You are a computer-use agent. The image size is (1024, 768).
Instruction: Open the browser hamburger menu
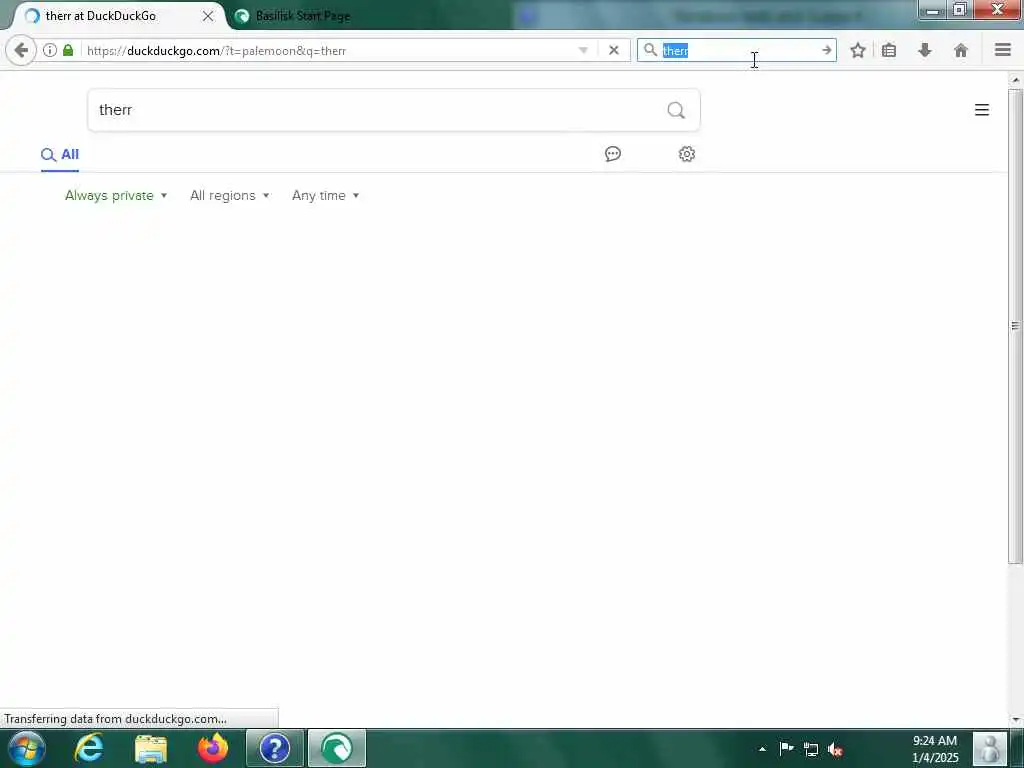coord(1003,50)
